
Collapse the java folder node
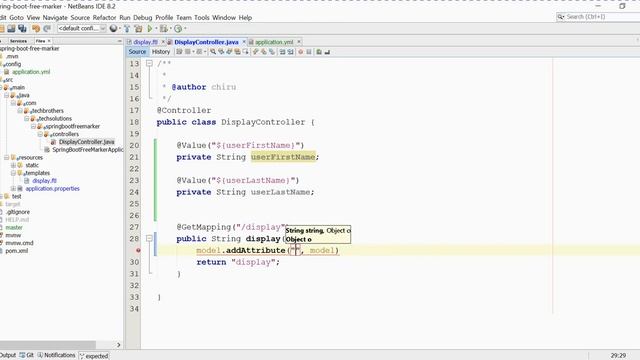(x=7, y=95)
